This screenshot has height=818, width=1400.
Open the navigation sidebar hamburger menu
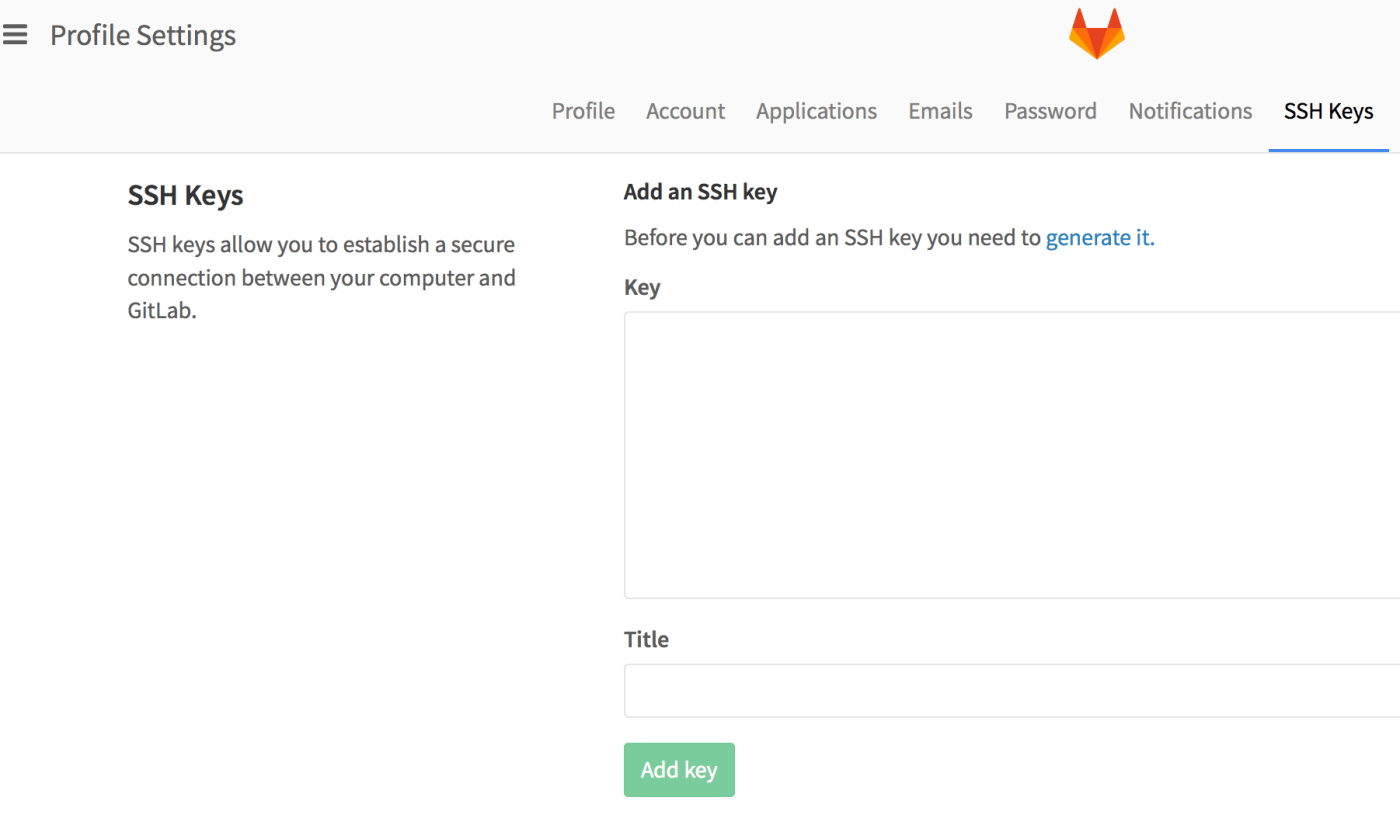point(15,33)
